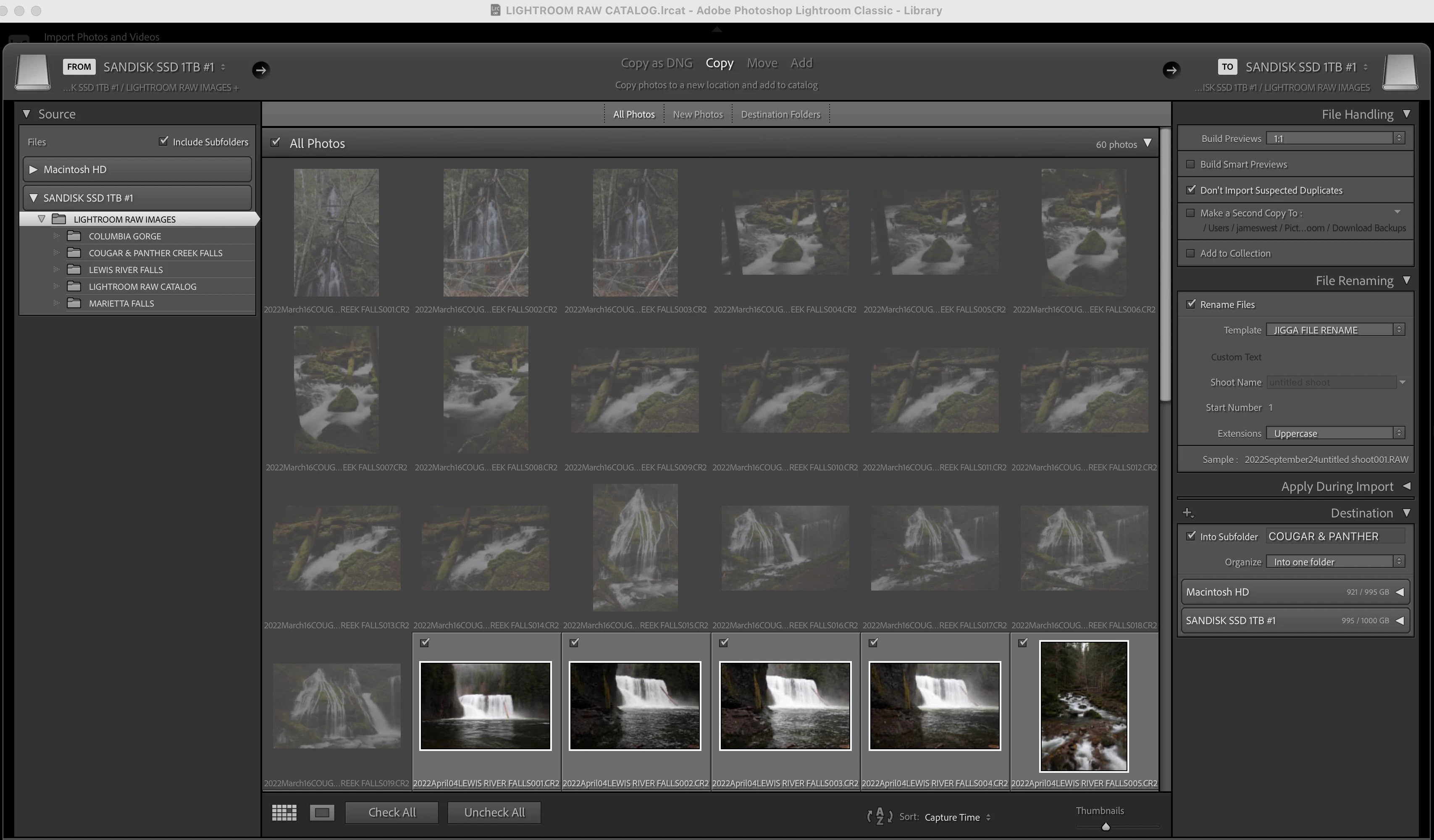Click the plus icon in Destination panel
1434x840 pixels.
coord(1187,513)
